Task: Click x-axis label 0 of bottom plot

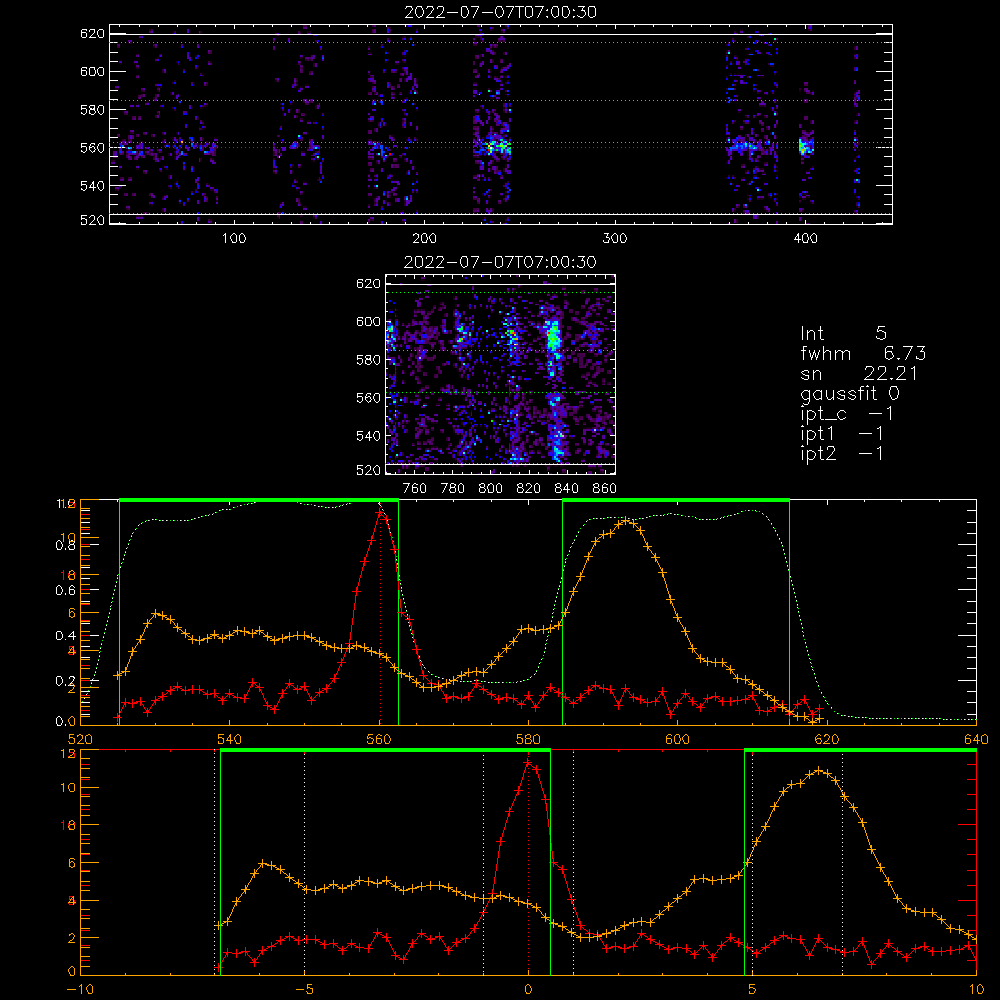Action: (528, 989)
